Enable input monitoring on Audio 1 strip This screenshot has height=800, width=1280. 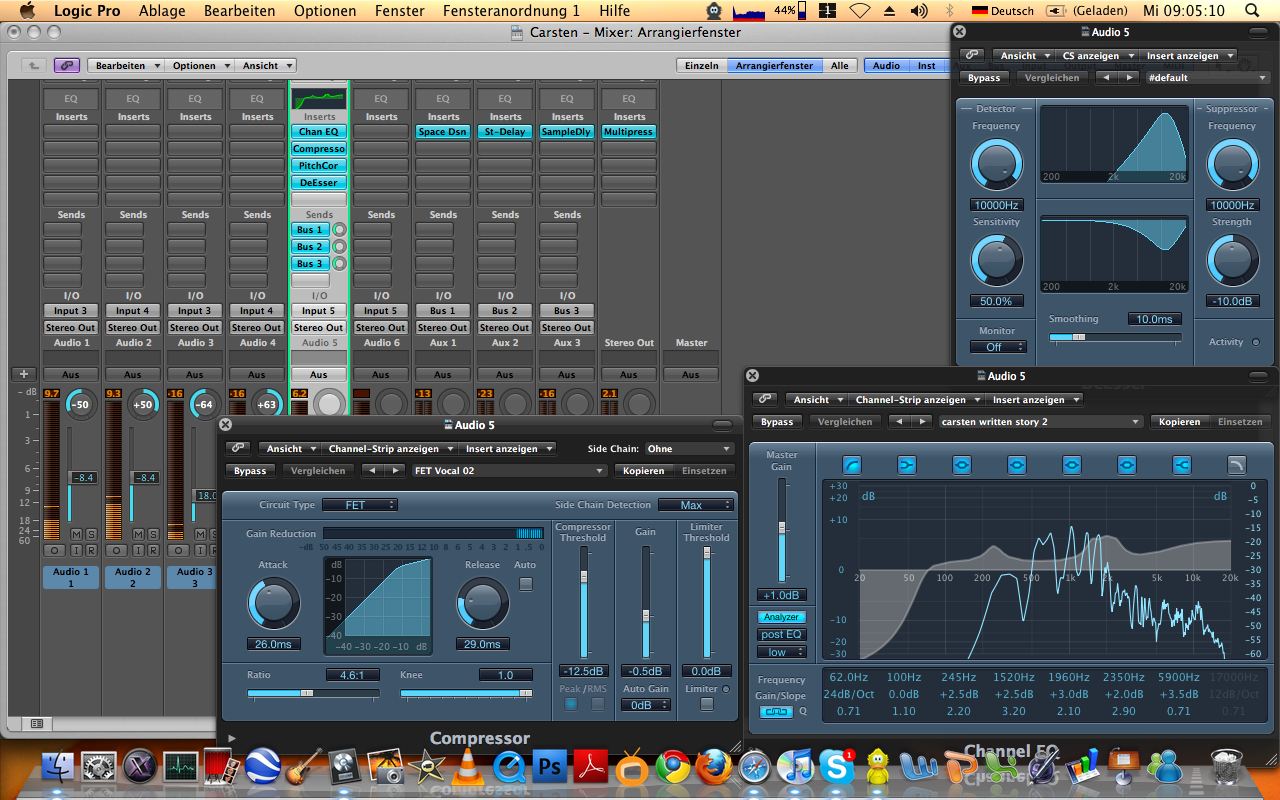[76, 550]
